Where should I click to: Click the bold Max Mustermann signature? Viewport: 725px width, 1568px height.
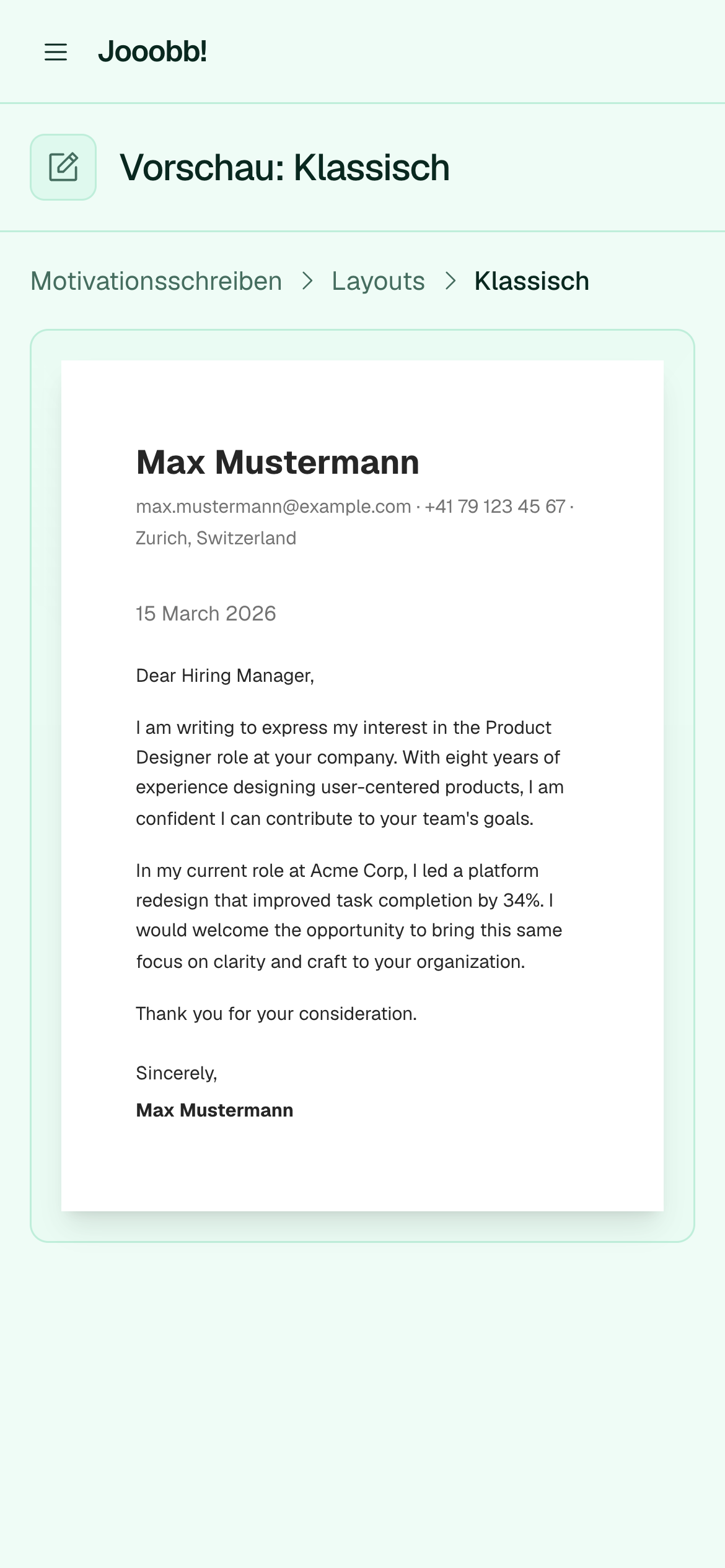214,1110
